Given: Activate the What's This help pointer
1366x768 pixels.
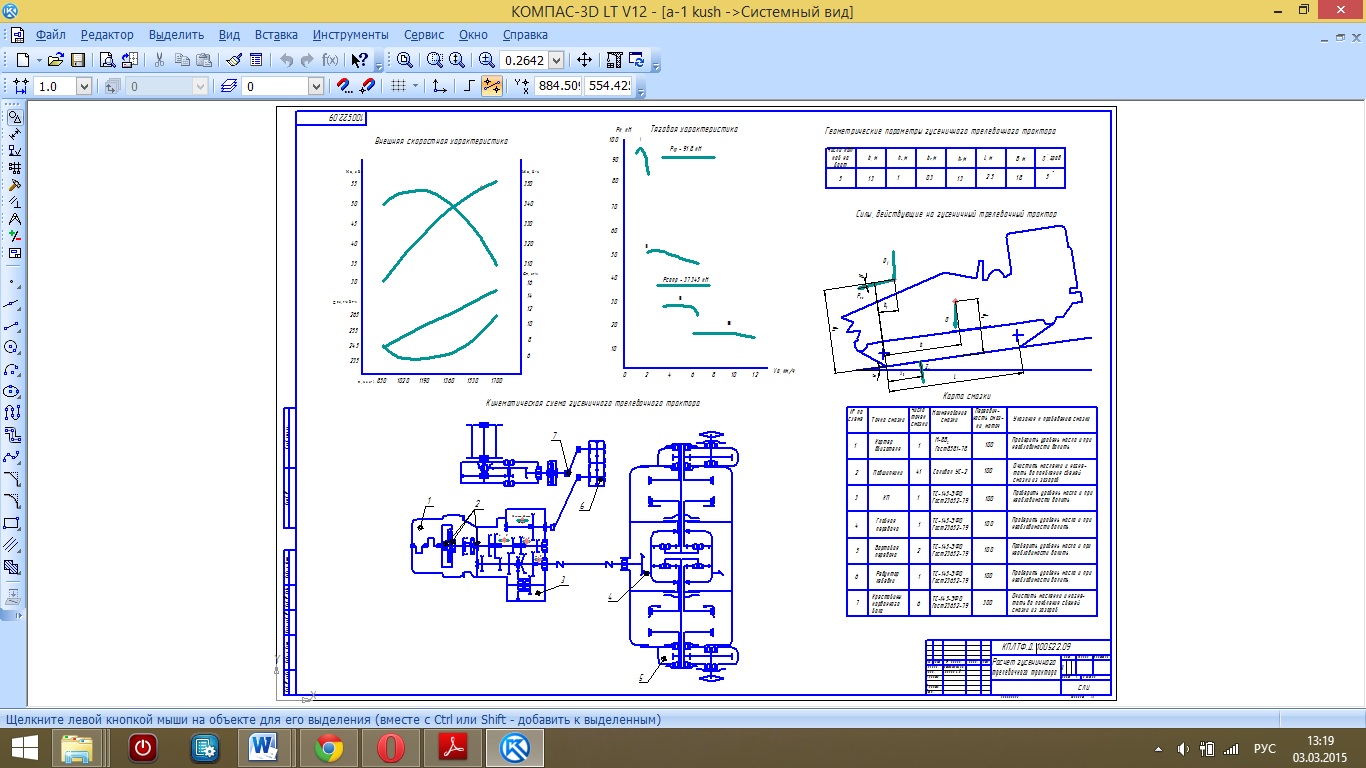Looking at the screenshot, I should pyautogui.click(x=360, y=60).
